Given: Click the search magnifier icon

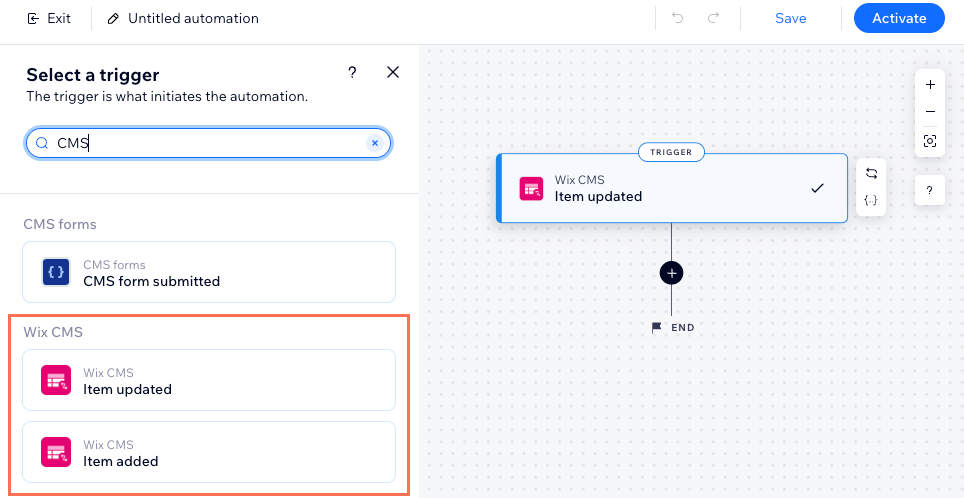Looking at the screenshot, I should [x=42, y=144].
